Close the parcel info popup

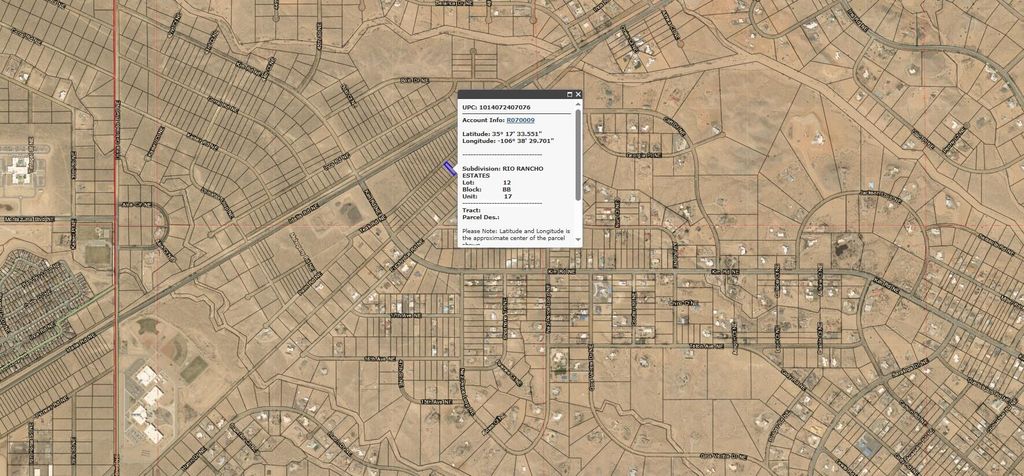(578, 94)
